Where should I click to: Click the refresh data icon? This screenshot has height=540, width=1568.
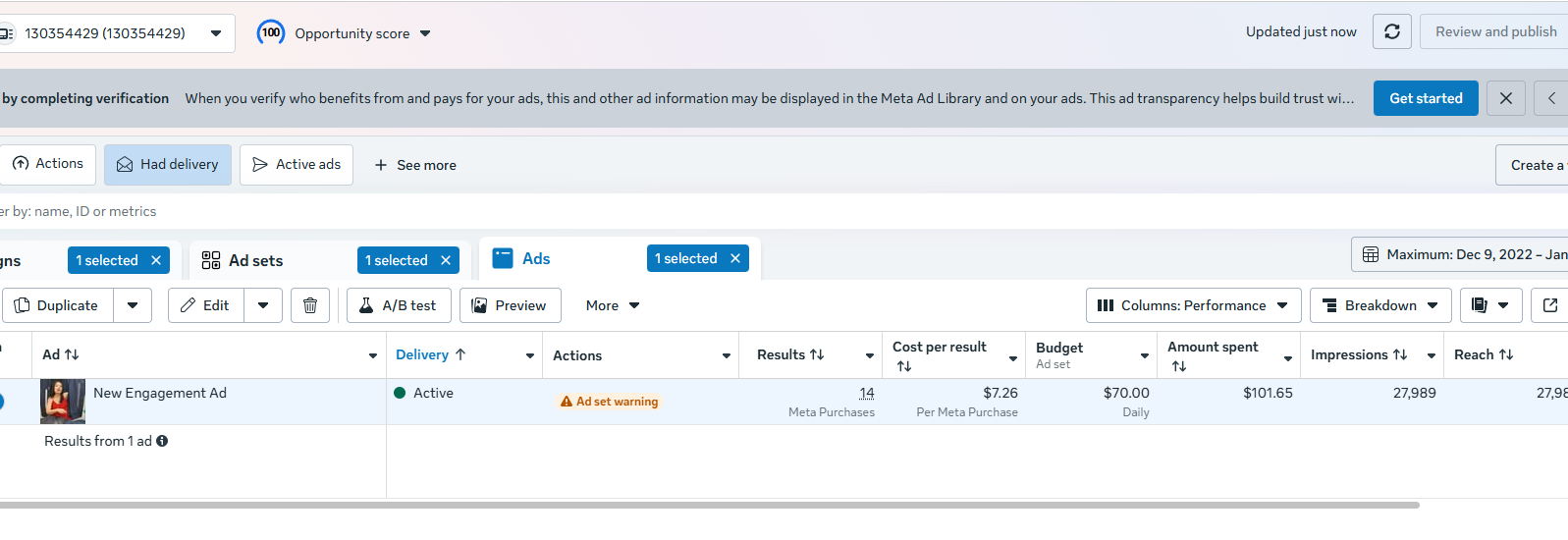[x=1391, y=31]
